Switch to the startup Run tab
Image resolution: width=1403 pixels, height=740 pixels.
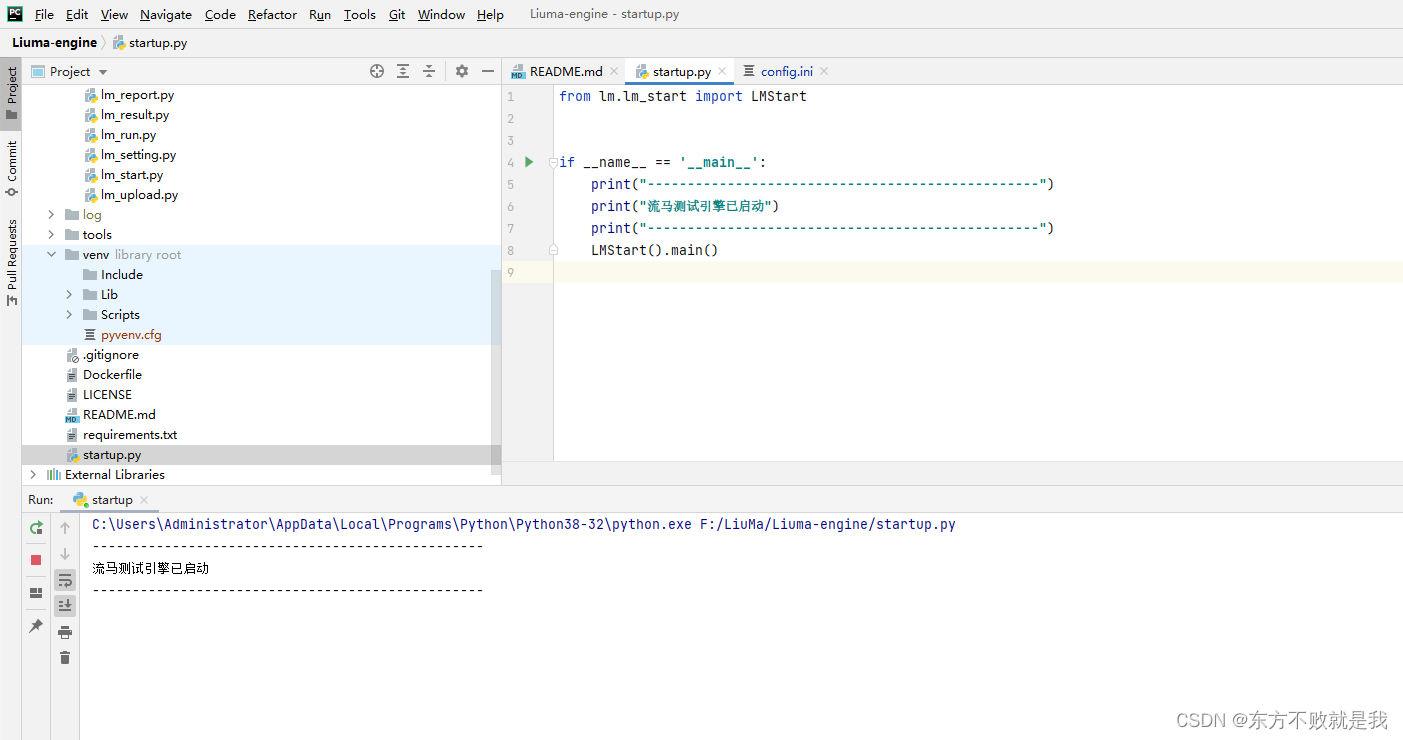tap(112, 500)
